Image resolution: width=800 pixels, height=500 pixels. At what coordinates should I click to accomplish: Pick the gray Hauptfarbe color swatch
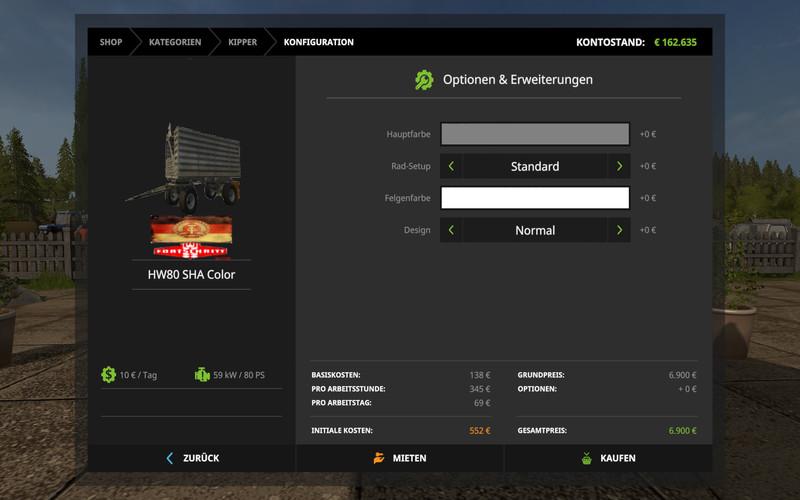click(x=535, y=134)
